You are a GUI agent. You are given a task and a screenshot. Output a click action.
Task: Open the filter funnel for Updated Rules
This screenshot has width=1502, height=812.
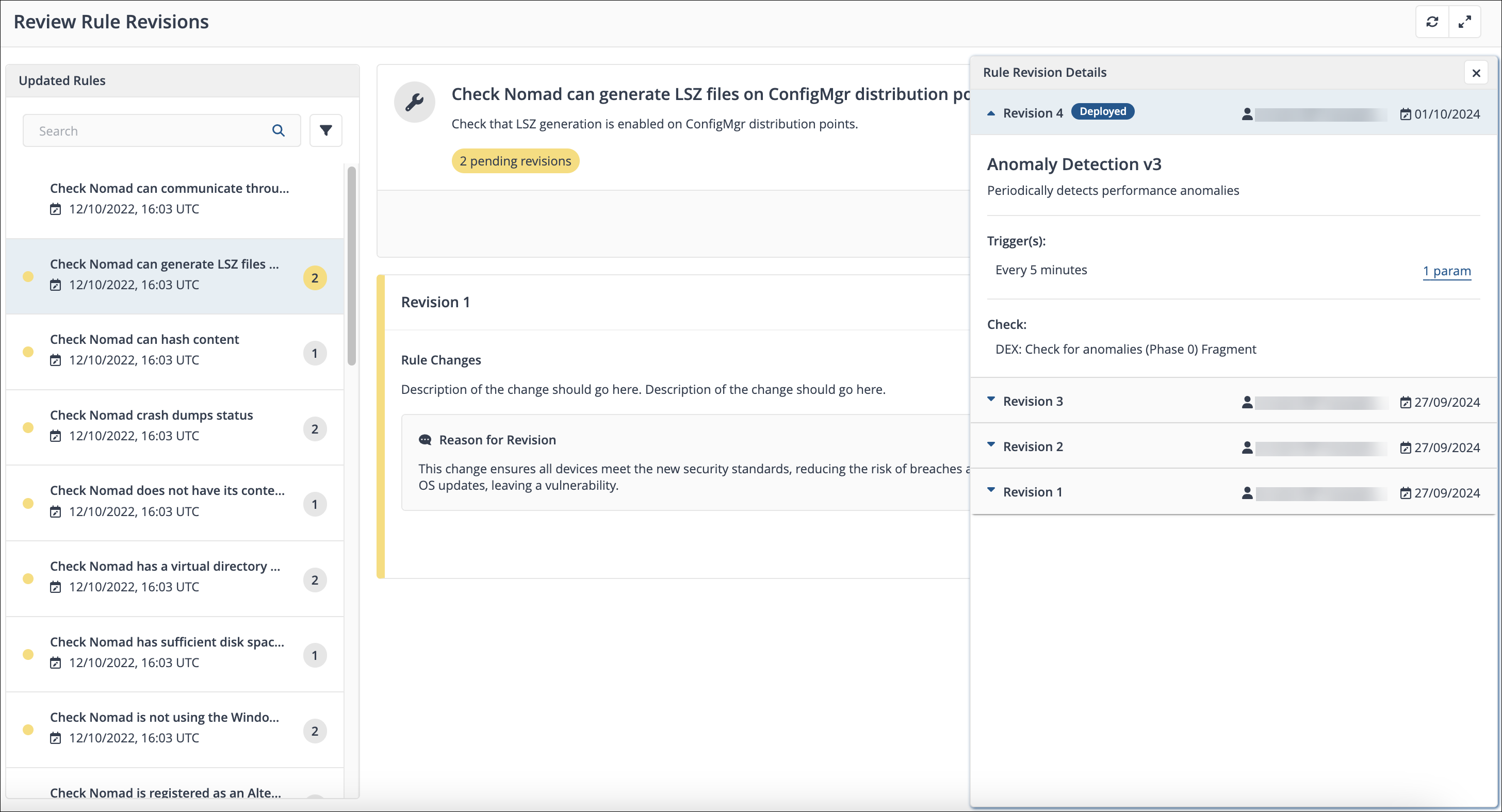325,130
